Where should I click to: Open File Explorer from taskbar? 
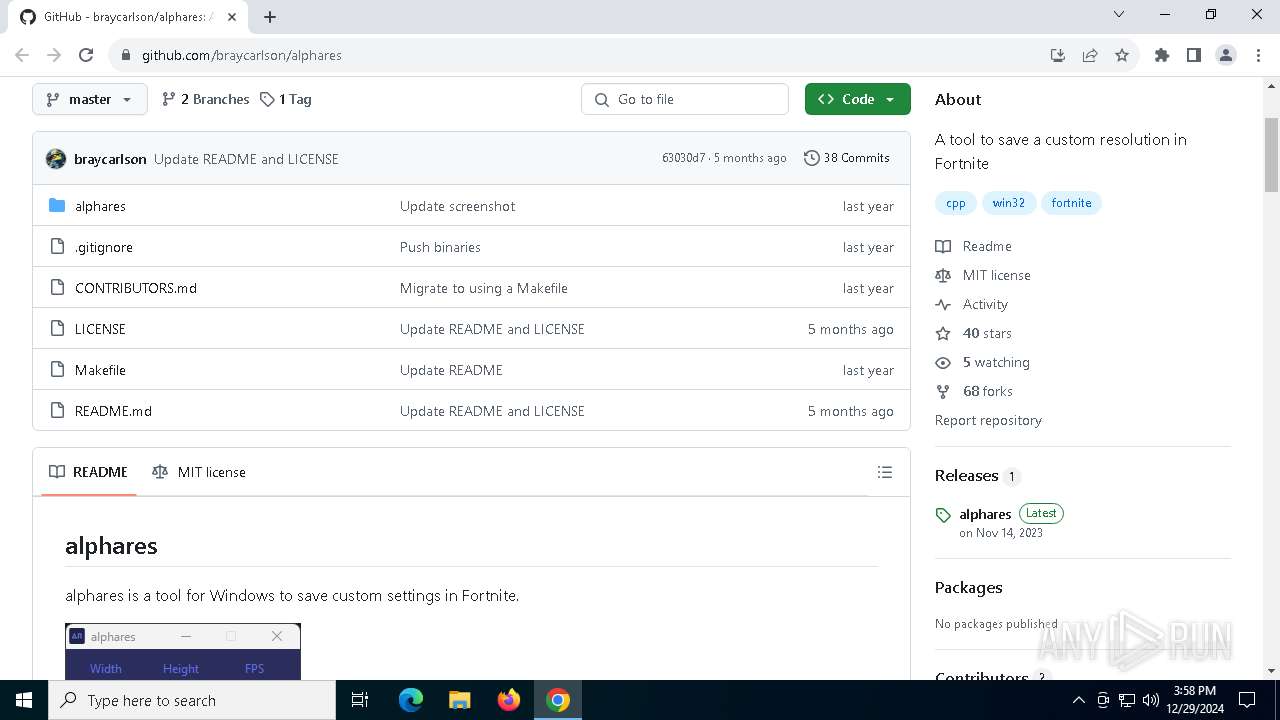click(460, 700)
